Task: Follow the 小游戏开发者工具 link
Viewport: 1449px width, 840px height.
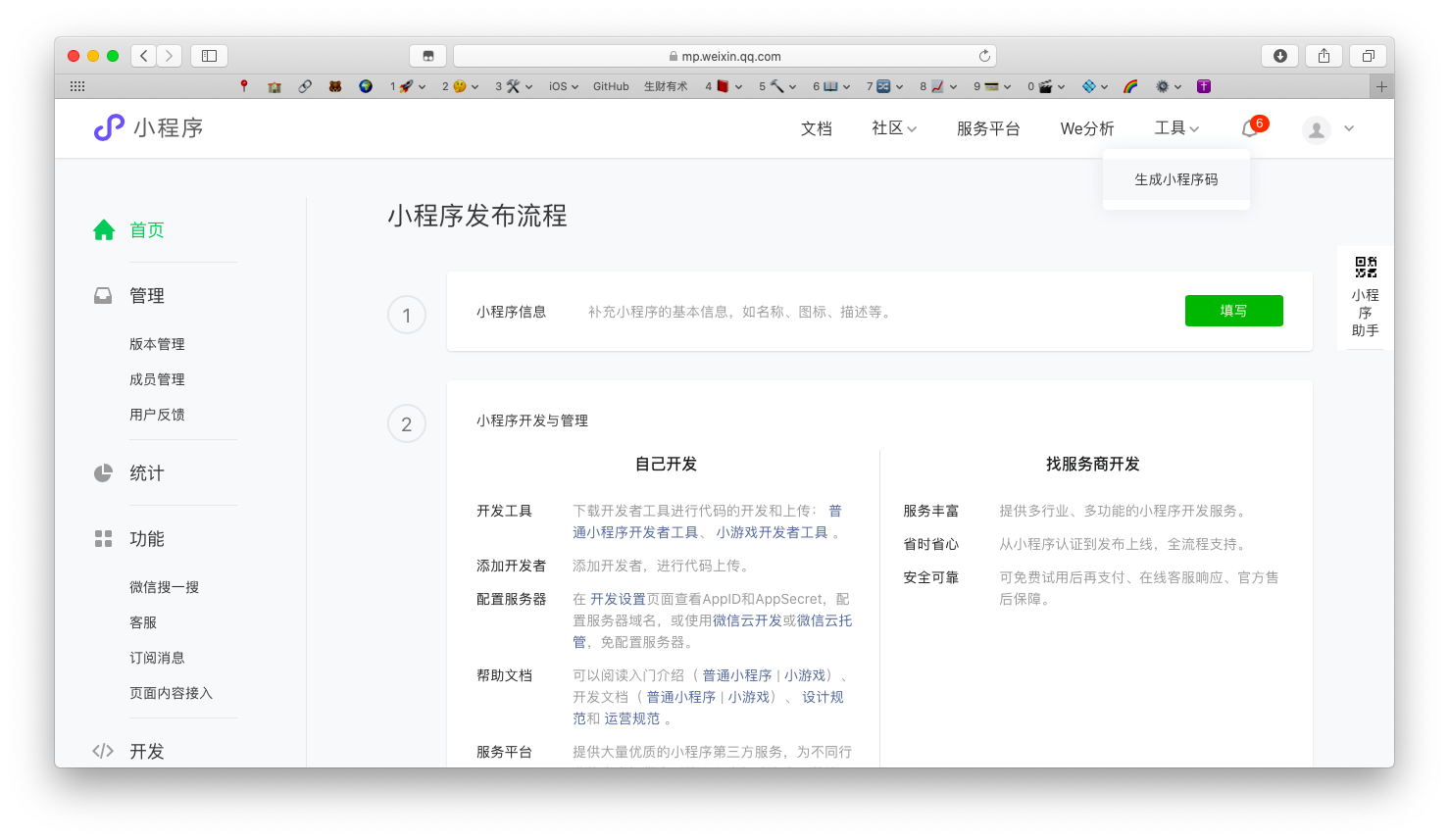Action: [772, 532]
